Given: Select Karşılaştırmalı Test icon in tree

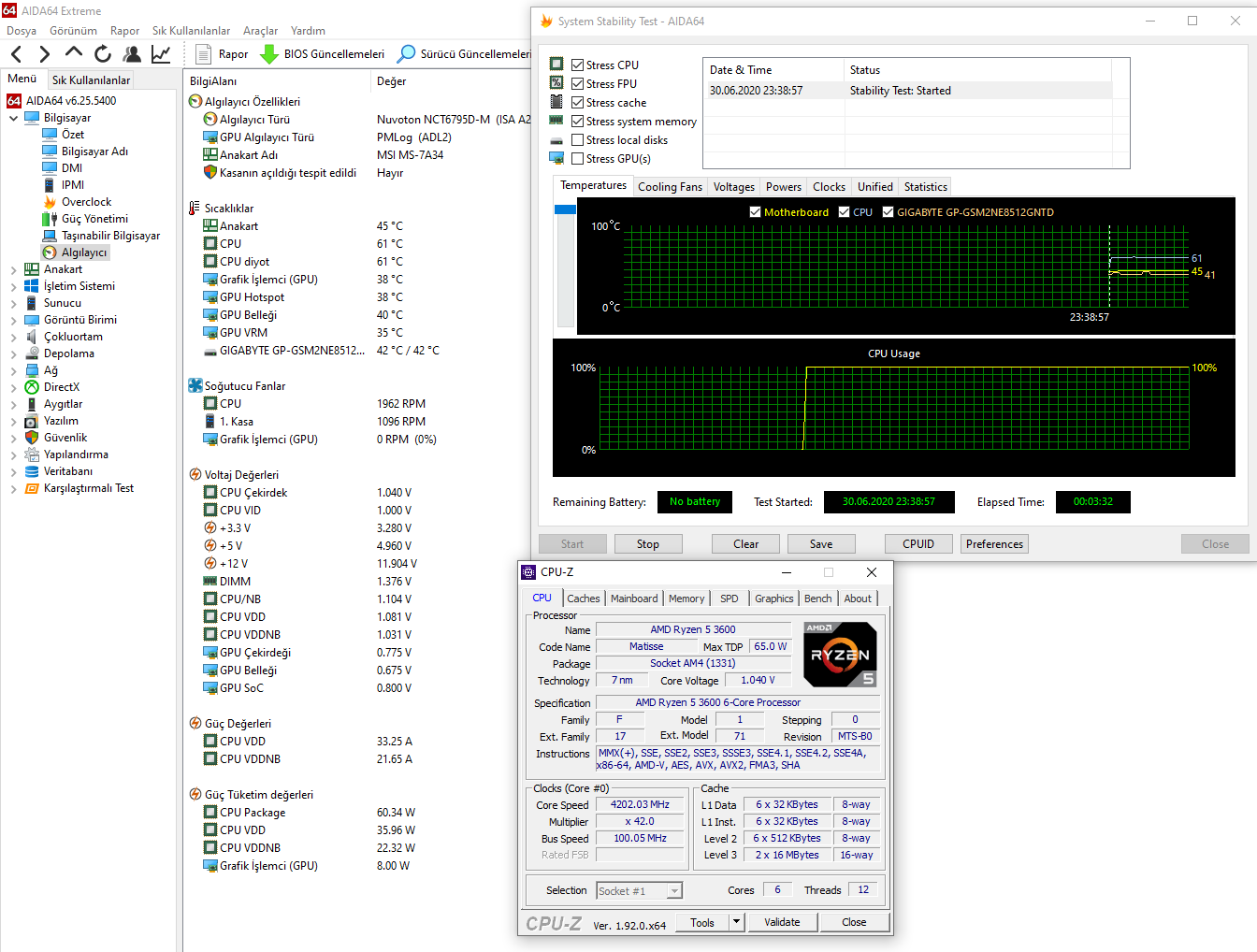Looking at the screenshot, I should [x=32, y=488].
